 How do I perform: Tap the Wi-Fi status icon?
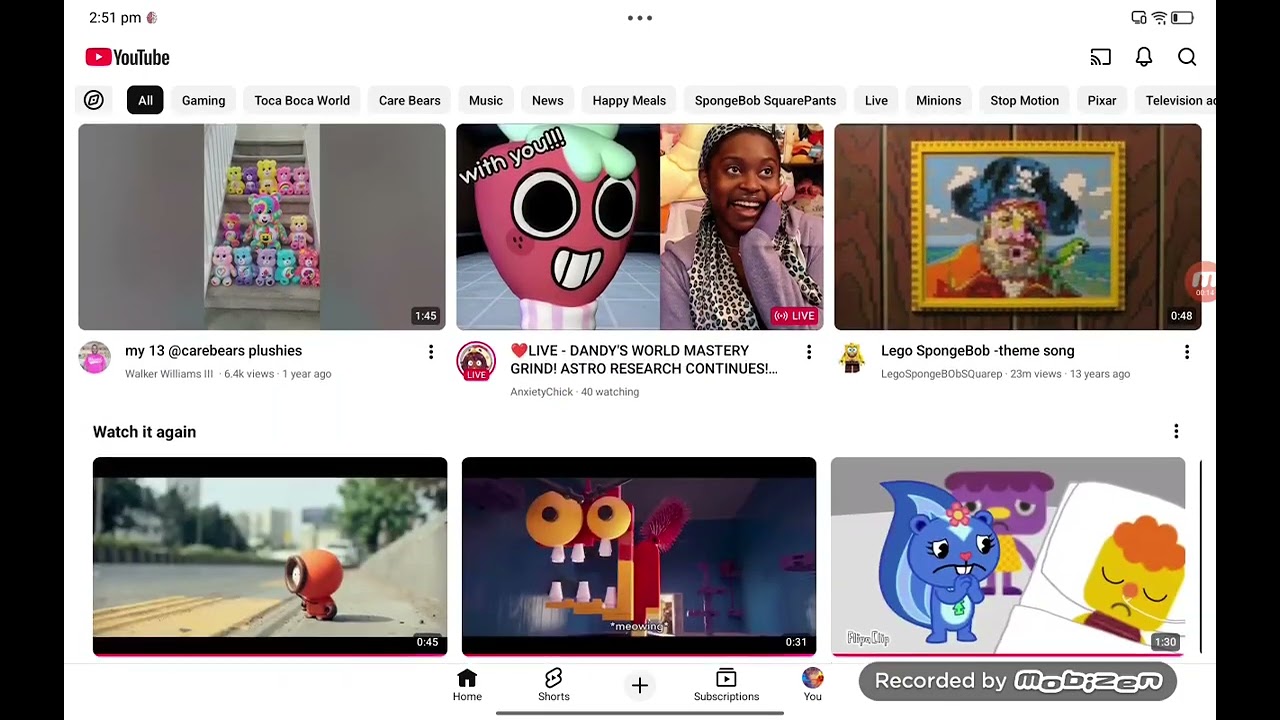[1160, 18]
